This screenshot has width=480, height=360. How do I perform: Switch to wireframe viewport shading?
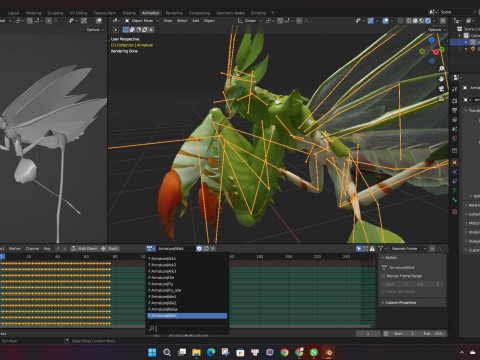point(409,21)
